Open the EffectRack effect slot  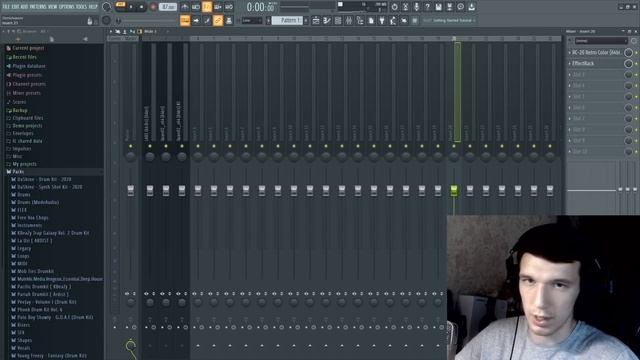coord(583,64)
